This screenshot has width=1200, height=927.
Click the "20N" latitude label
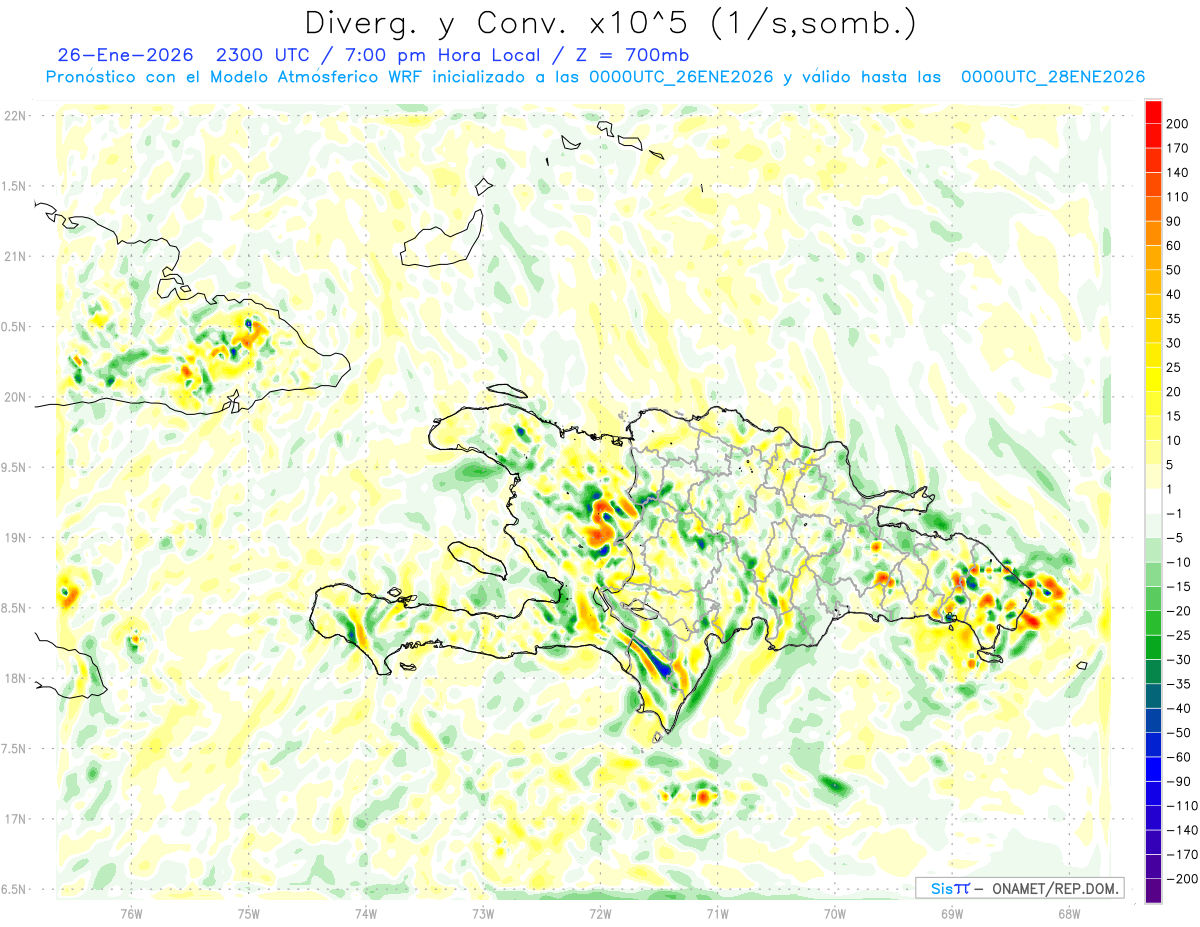(15, 397)
